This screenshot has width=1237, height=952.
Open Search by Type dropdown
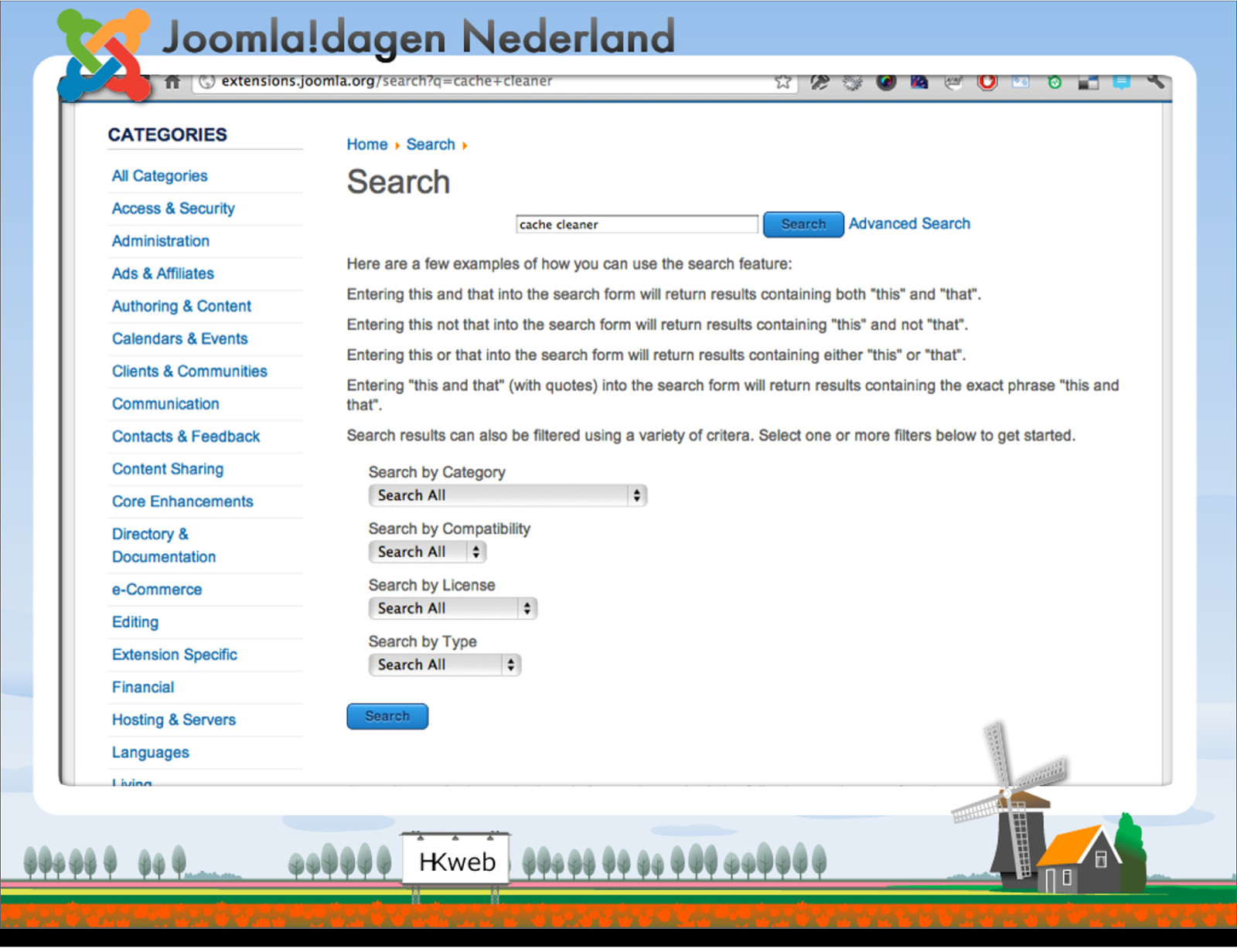click(445, 665)
